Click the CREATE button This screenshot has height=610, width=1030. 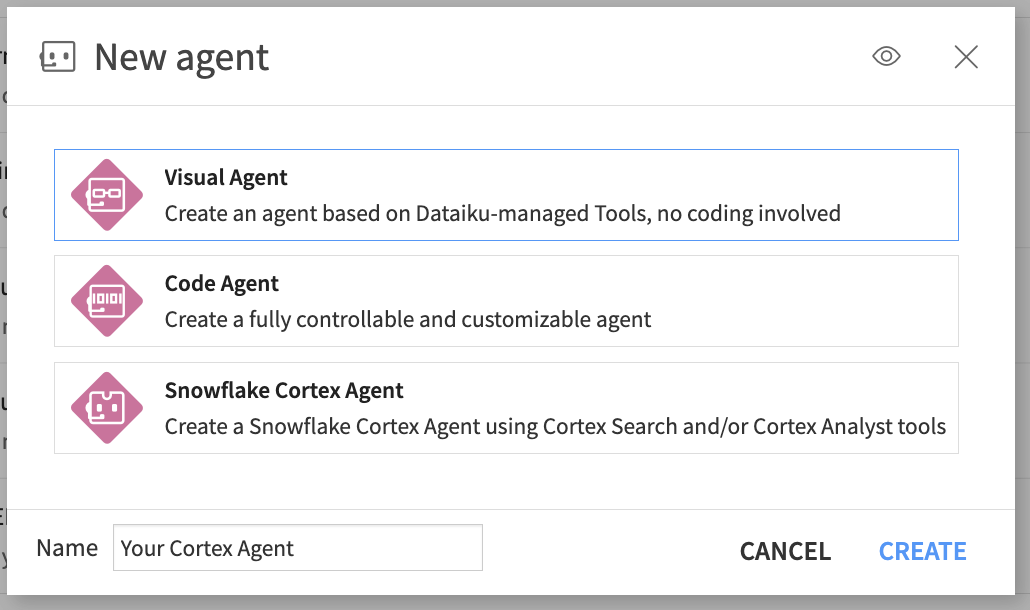(921, 551)
